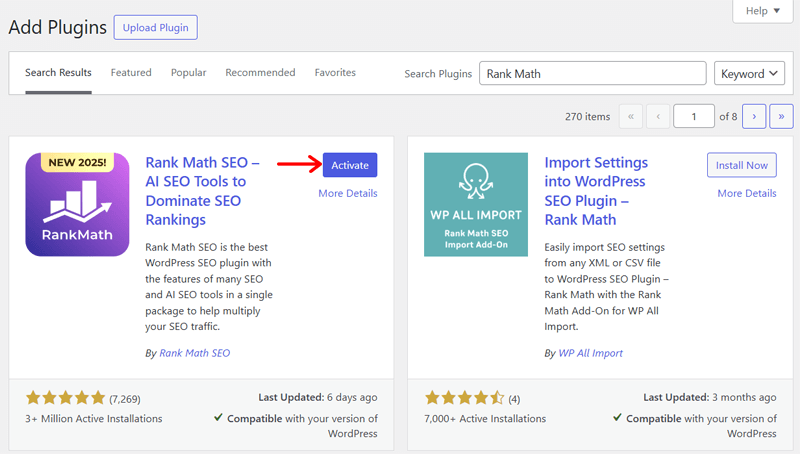Go to next page of results
The height and width of the screenshot is (454, 800).
tap(755, 117)
